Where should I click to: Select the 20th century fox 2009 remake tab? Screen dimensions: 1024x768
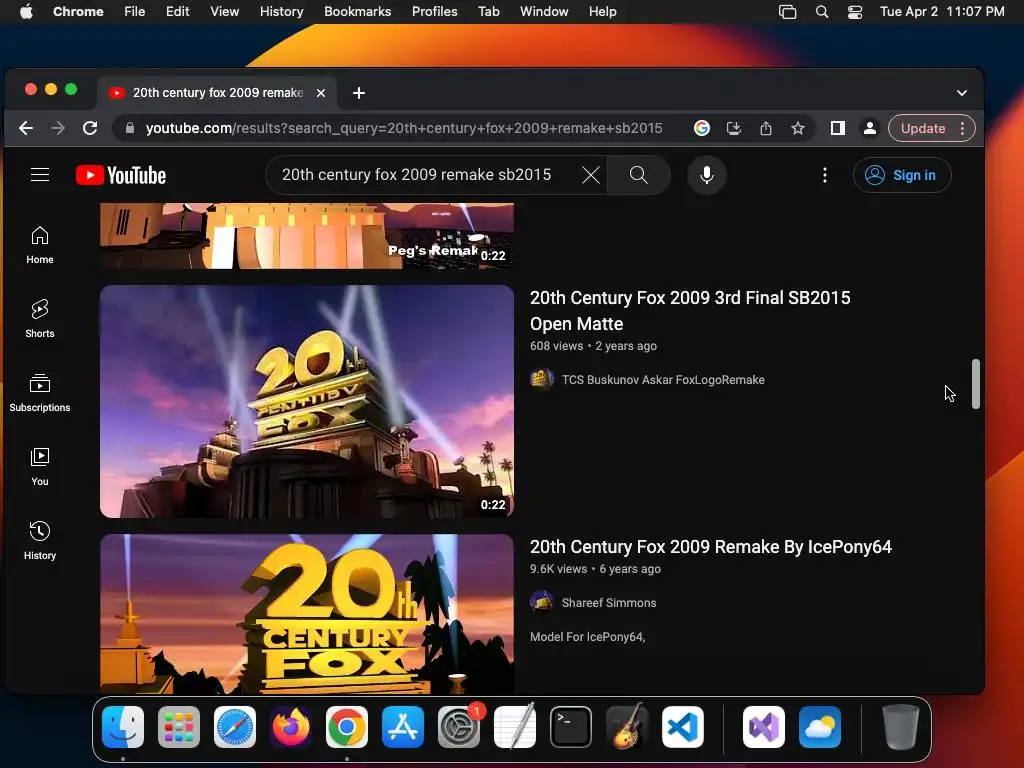217,93
